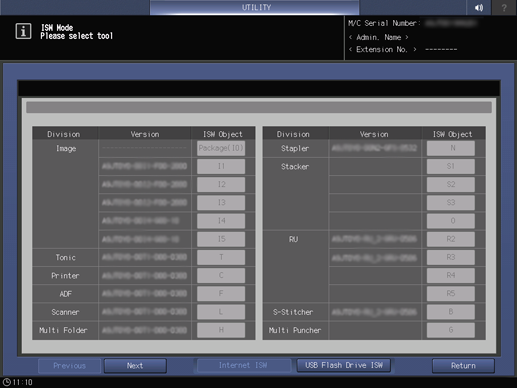Open help with the question mark icon
This screenshot has width=517, height=388.
click(x=504, y=7)
